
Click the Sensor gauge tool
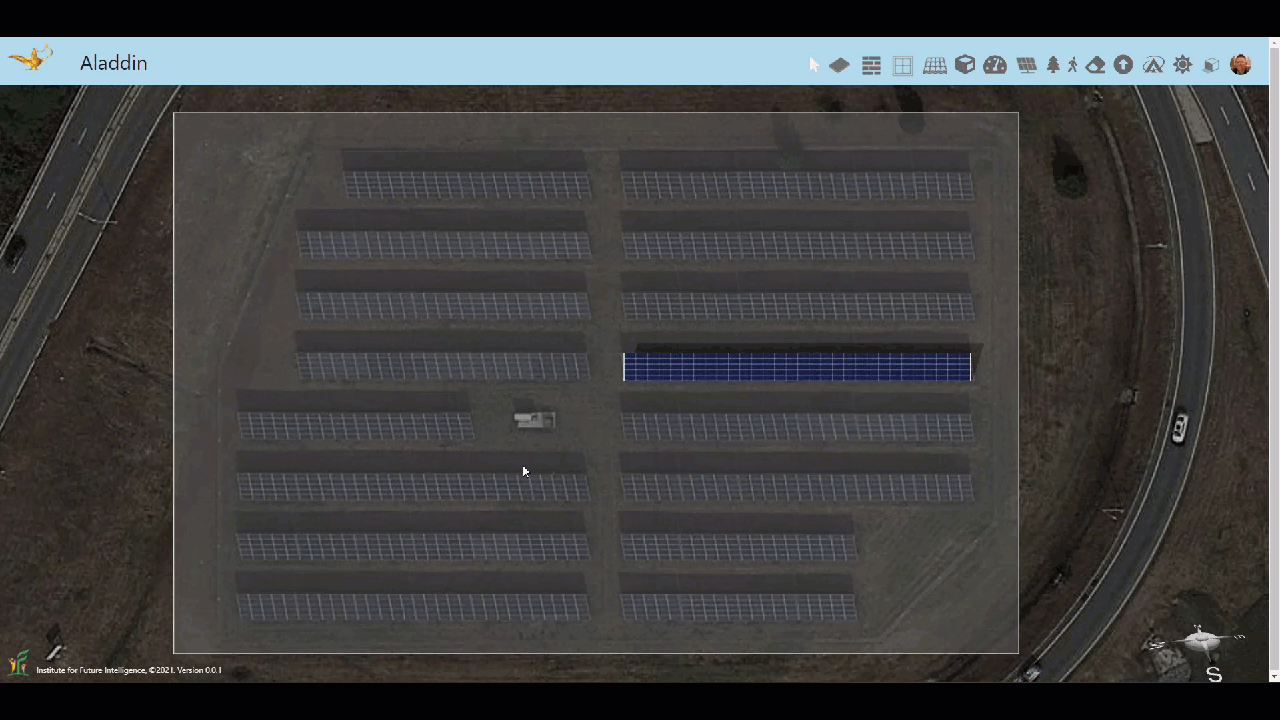pos(995,65)
